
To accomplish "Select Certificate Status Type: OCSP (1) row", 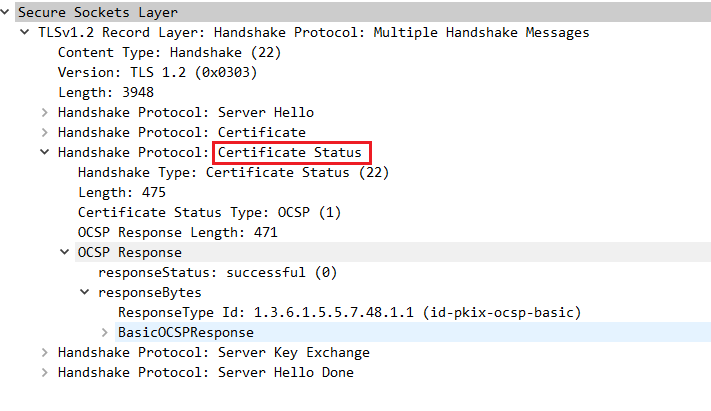I will tap(209, 212).
